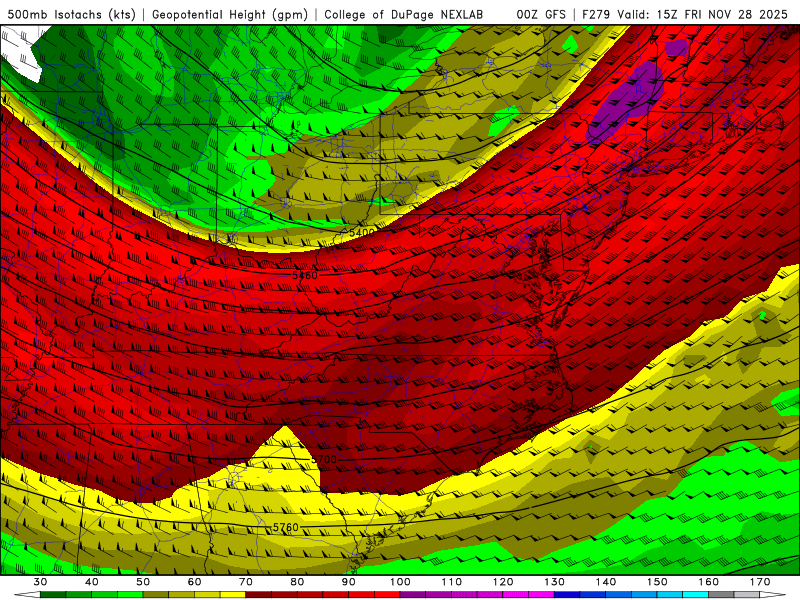Click the 110 knot legend value
The image size is (800, 600).
[x=452, y=582]
